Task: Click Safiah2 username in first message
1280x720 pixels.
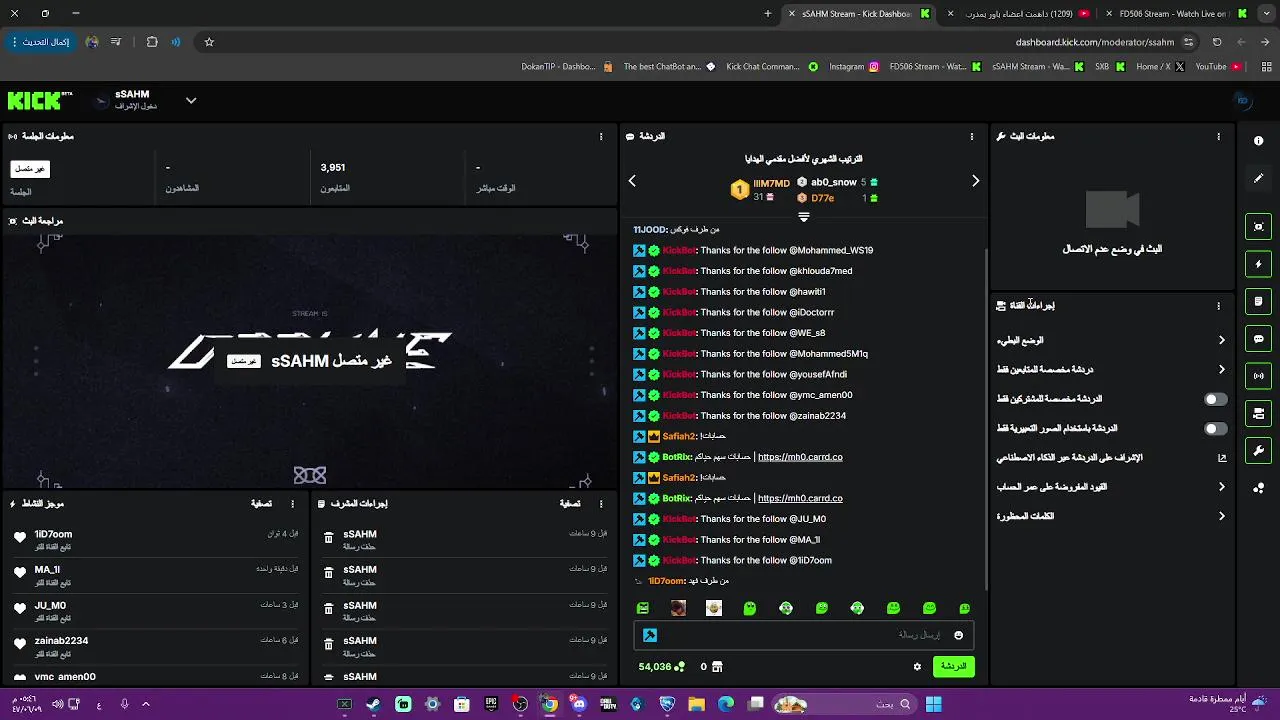Action: (680, 437)
